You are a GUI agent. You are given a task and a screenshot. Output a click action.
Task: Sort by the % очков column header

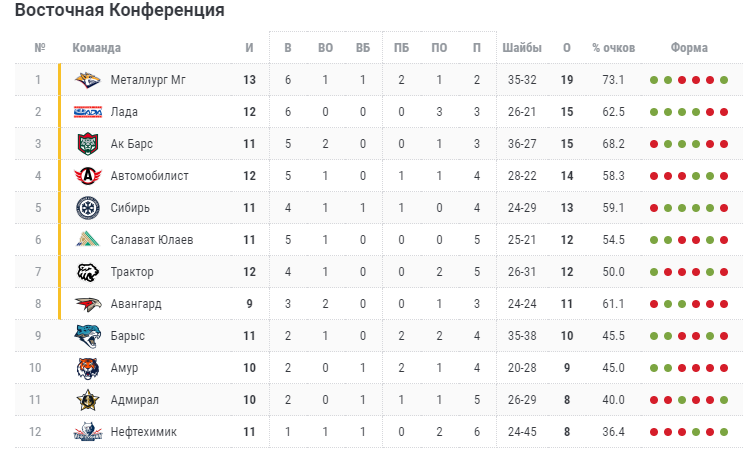[613, 48]
